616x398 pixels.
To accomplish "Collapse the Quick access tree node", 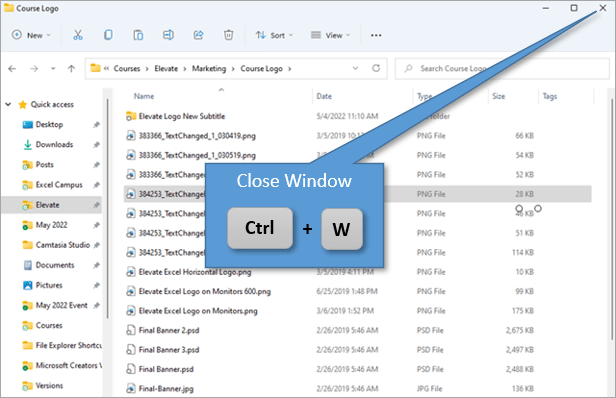I will (8, 105).
